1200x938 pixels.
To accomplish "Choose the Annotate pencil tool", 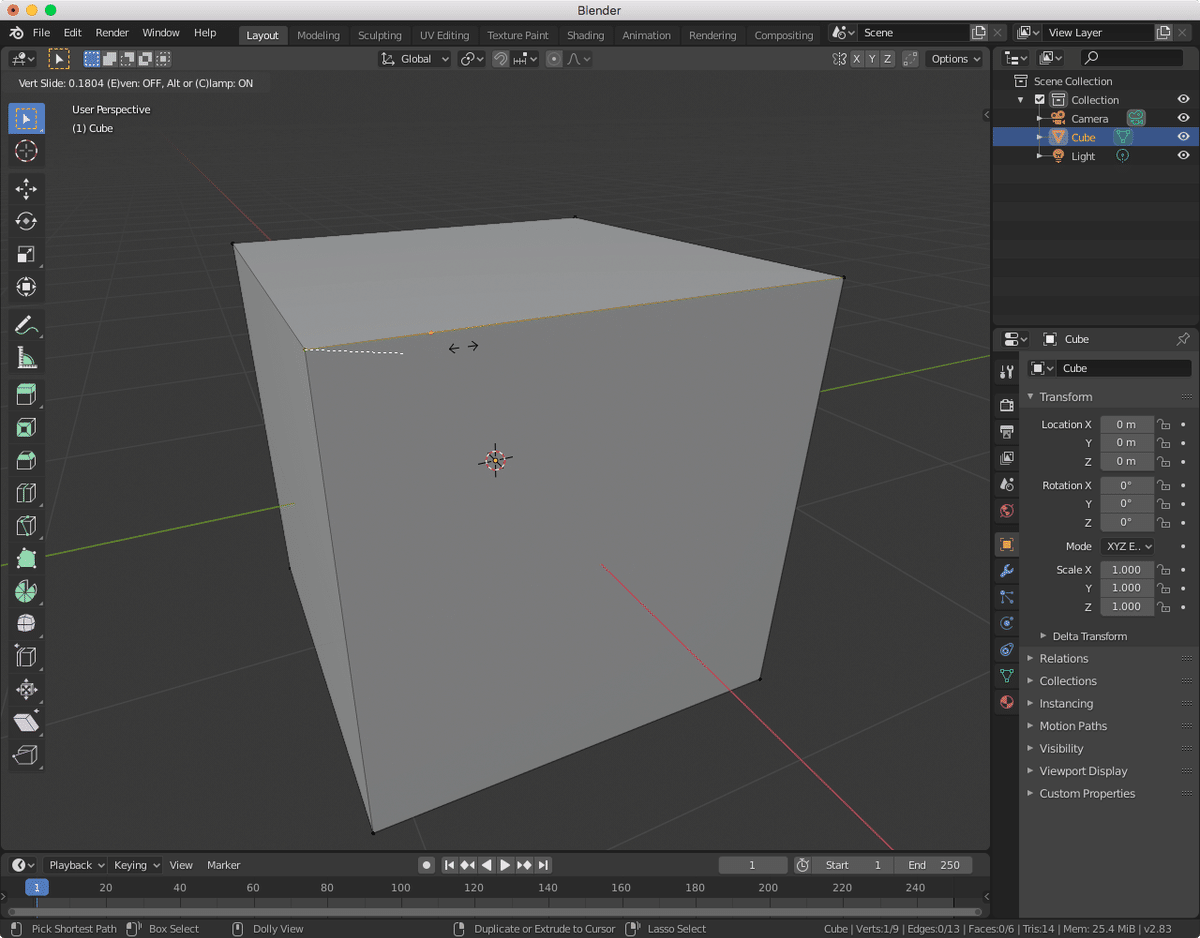I will [x=27, y=325].
